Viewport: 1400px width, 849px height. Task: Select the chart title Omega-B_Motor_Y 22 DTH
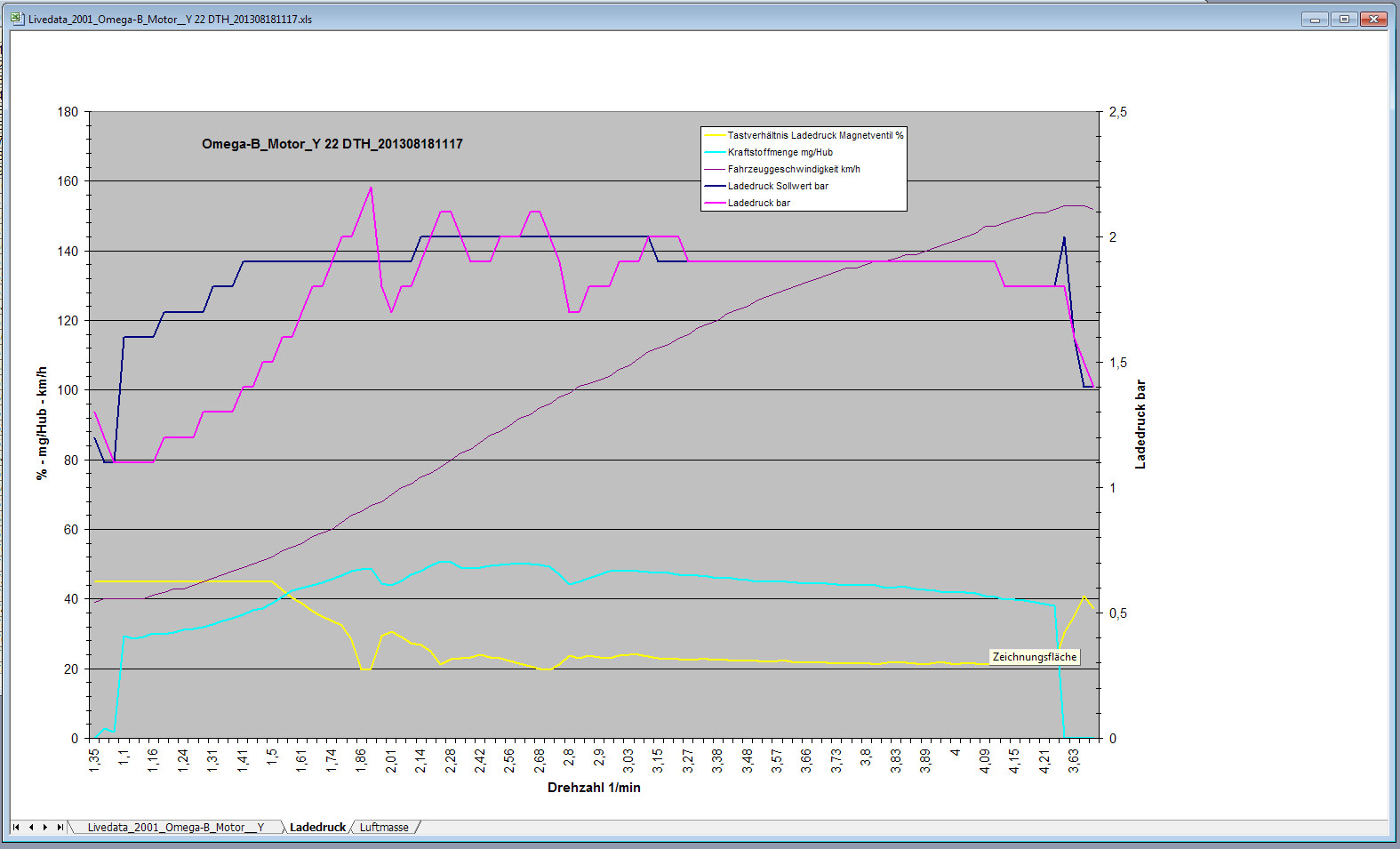point(332,144)
